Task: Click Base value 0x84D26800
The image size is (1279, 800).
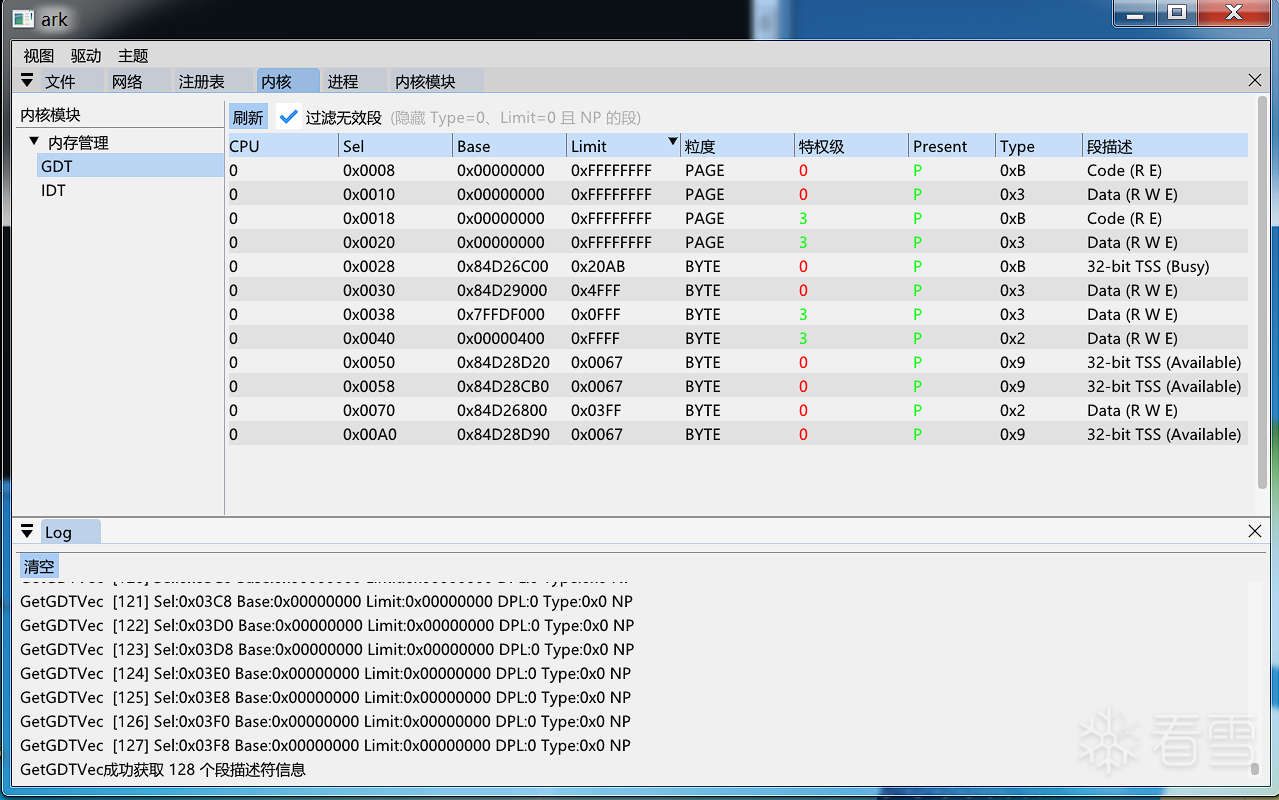Action: click(x=502, y=410)
